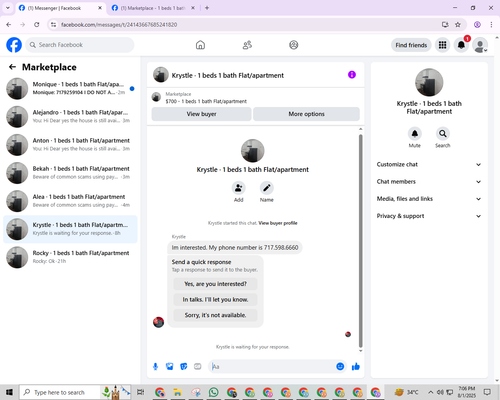The width and height of the screenshot is (500, 400).
Task: Bookmark this page with star icon
Action: pos(458,24)
